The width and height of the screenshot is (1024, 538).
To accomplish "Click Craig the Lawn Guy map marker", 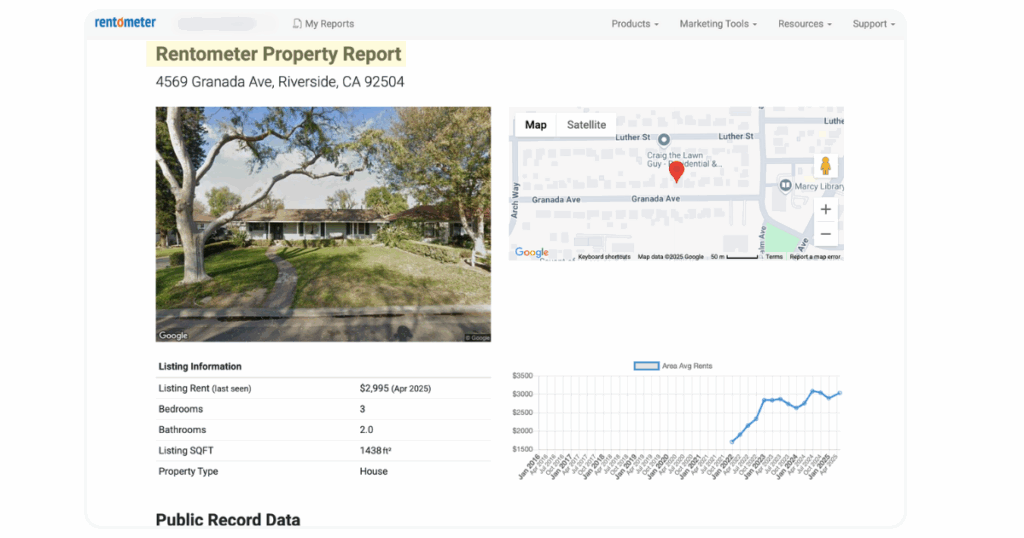I will [x=663, y=139].
